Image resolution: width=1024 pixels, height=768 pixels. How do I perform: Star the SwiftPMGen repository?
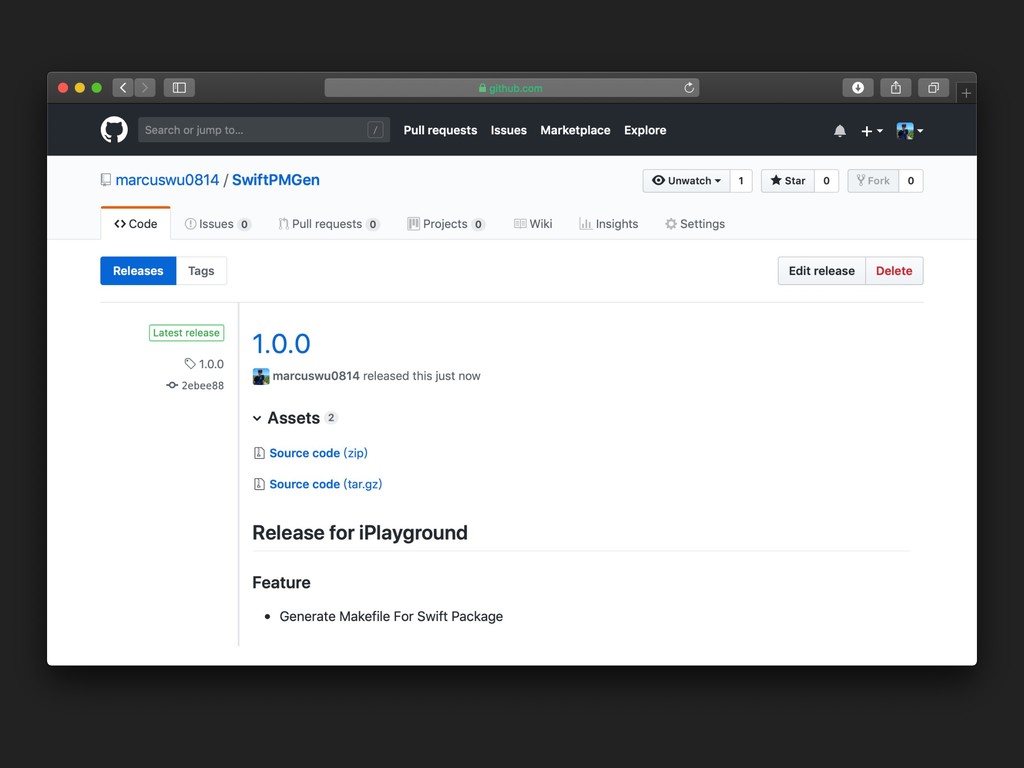788,181
